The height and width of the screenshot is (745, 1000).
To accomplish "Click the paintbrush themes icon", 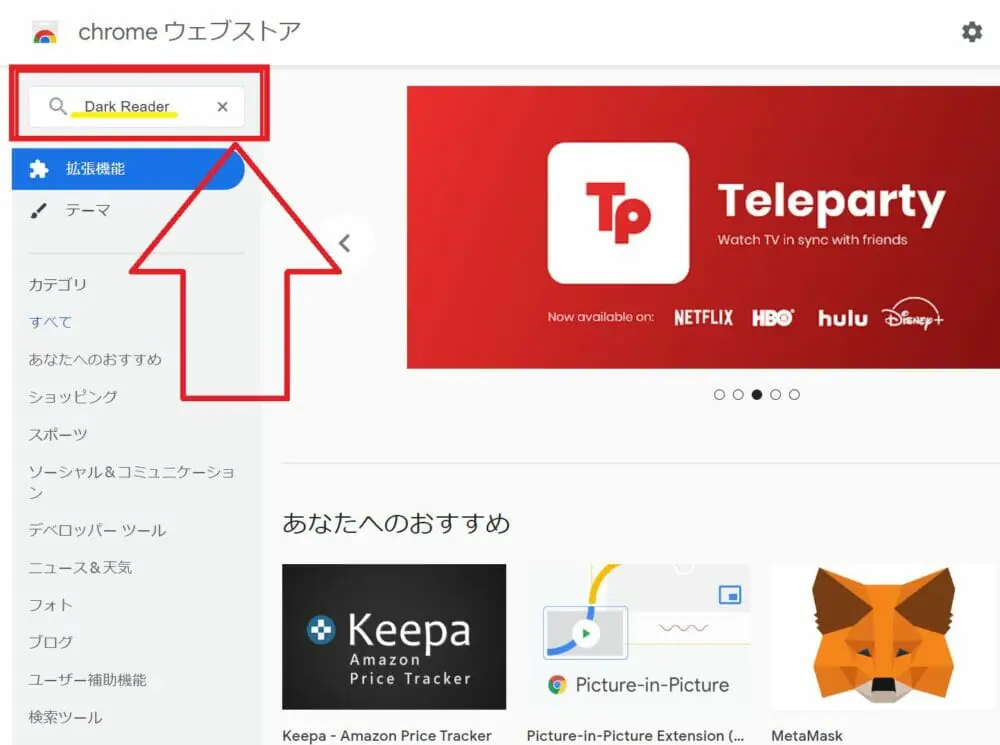I will (x=38, y=210).
